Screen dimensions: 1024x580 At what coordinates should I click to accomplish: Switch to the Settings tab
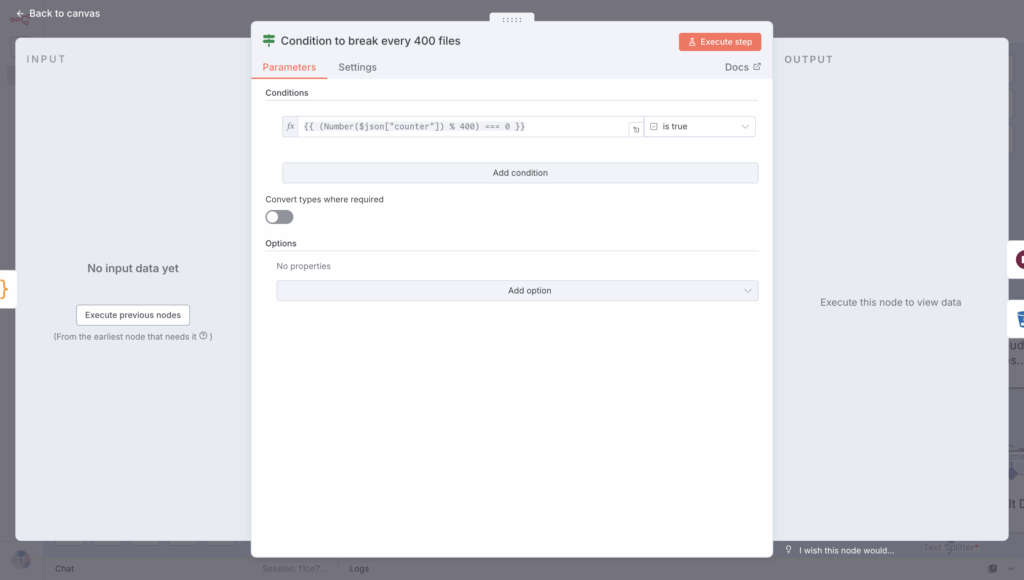(x=357, y=67)
